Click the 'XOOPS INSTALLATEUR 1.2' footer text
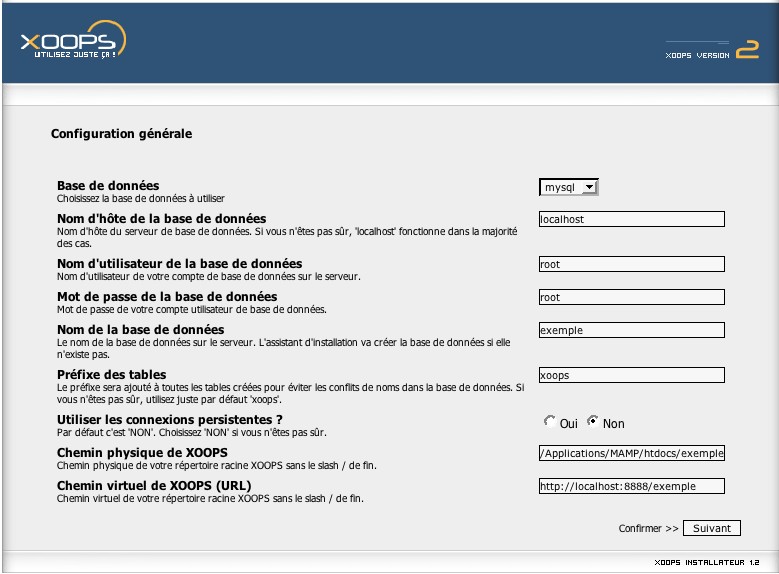Image resolution: width=779 pixels, height=574 pixels. (706, 563)
